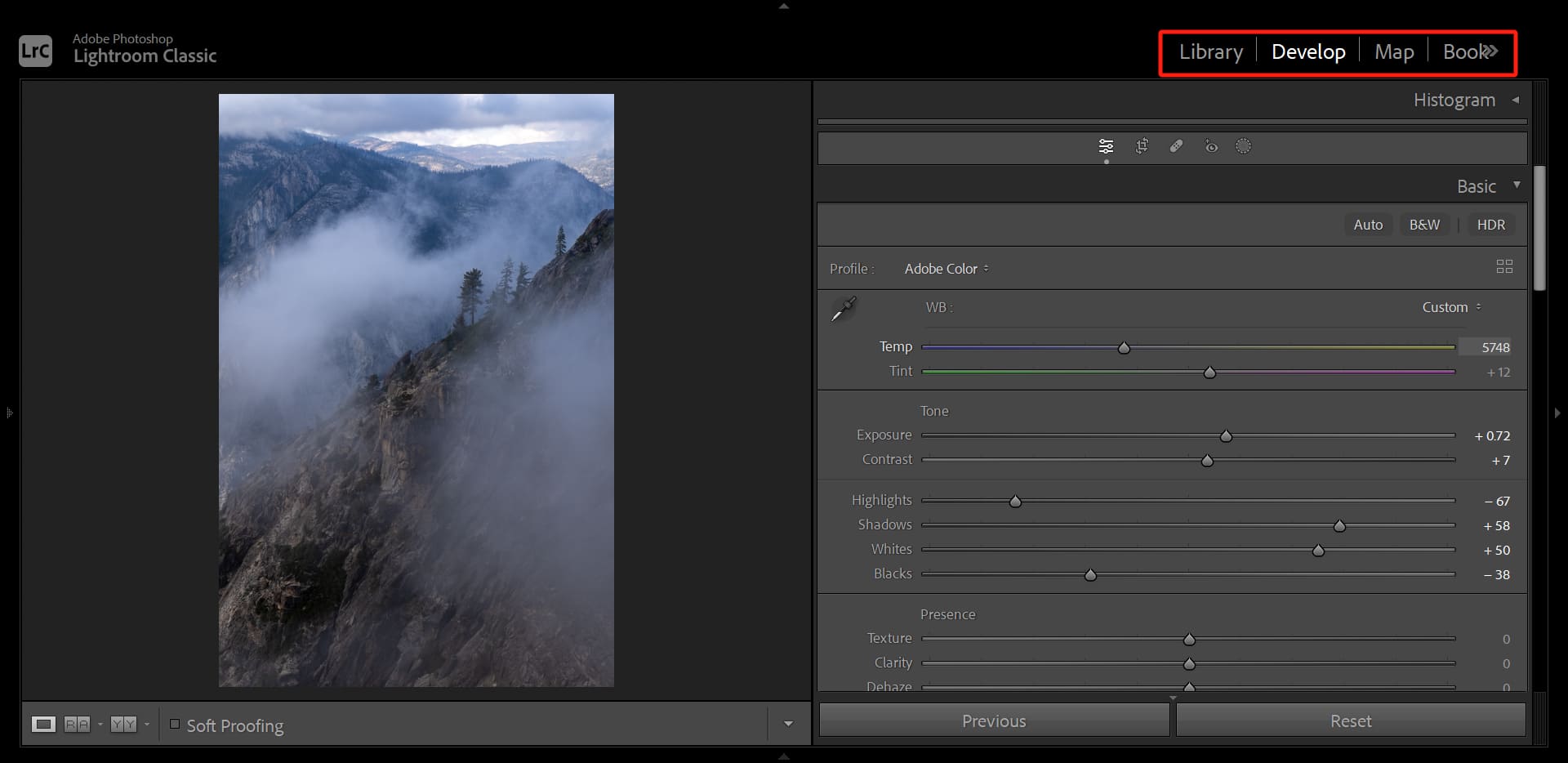Viewport: 1568px width, 763px height.
Task: Toggle the top module panel arrow
Action: pos(784,6)
